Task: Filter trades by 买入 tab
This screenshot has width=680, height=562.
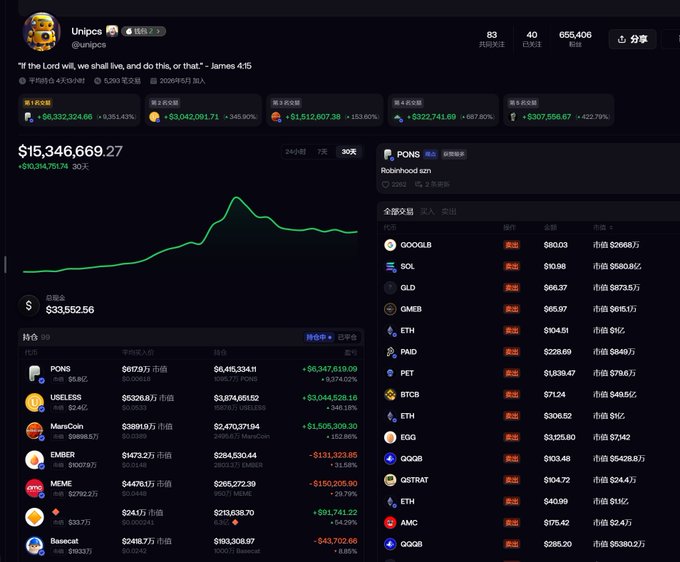Action: (427, 212)
